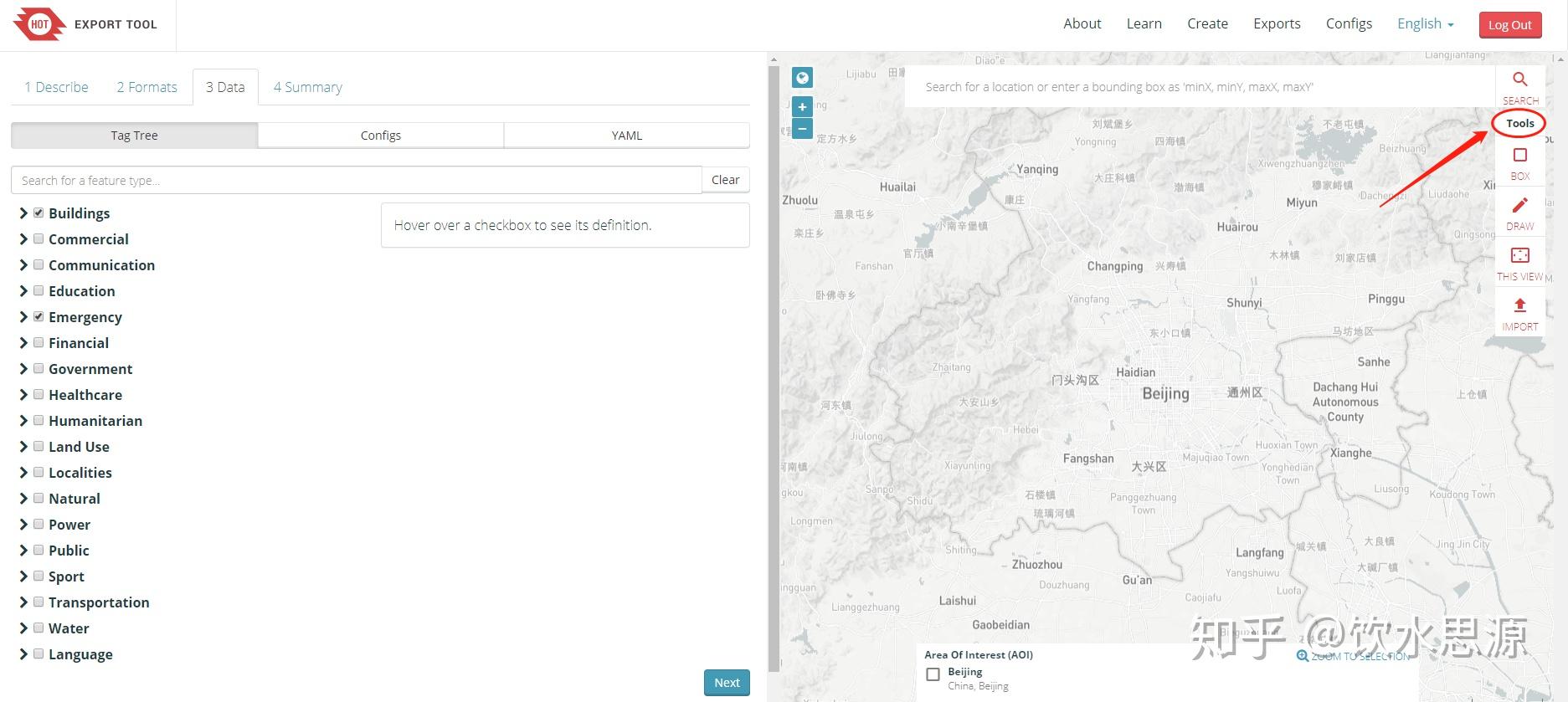Zoom out on the map
1568x702 pixels.
pos(802,128)
